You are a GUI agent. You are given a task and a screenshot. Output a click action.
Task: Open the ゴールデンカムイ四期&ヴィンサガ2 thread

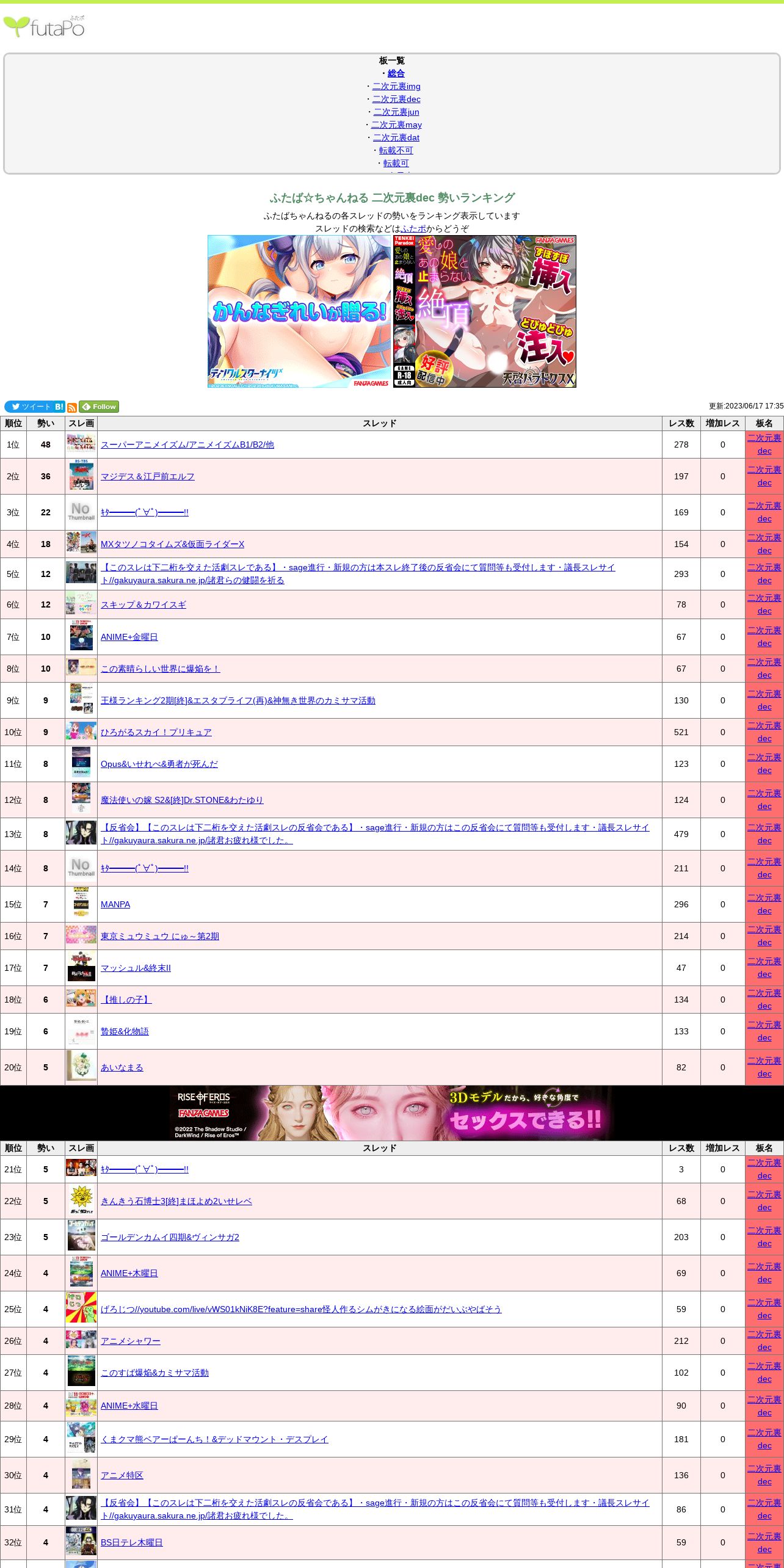pos(170,1237)
